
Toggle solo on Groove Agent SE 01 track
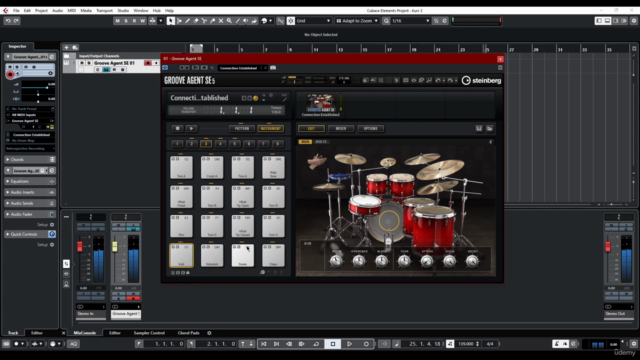pos(89,63)
